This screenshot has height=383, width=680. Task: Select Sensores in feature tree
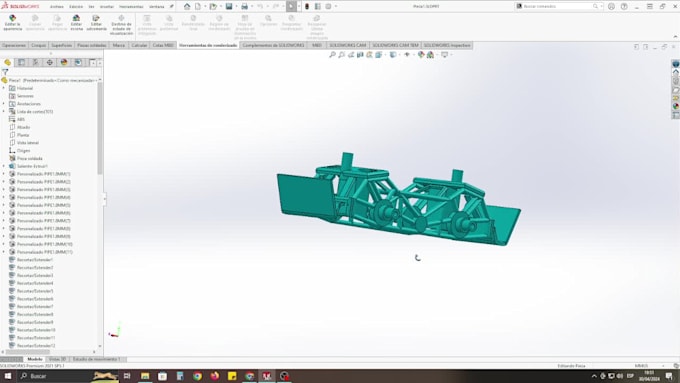[25, 96]
